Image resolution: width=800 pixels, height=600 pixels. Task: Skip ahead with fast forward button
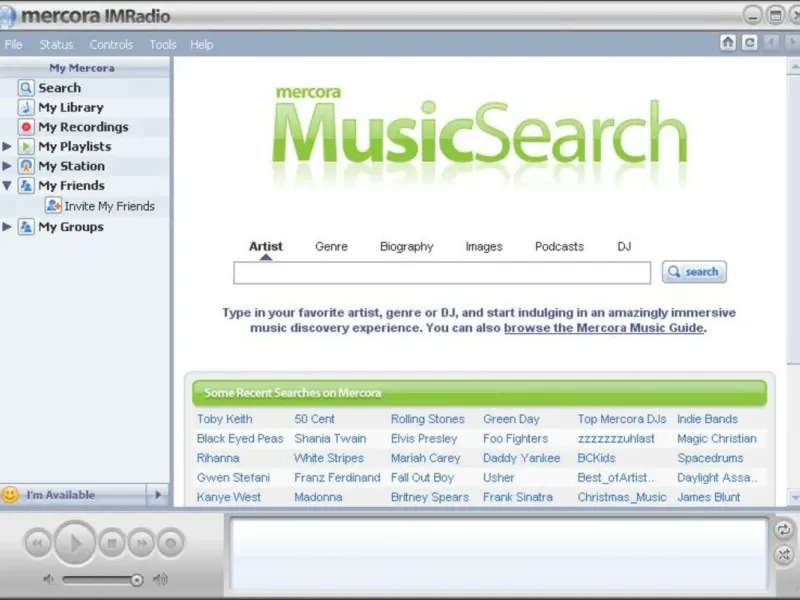pyautogui.click(x=141, y=543)
